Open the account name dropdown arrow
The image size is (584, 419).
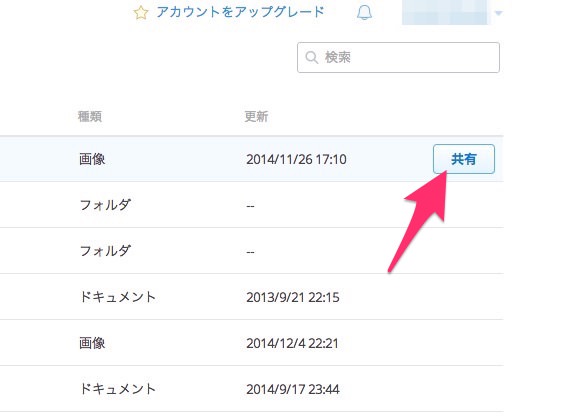pos(498,13)
